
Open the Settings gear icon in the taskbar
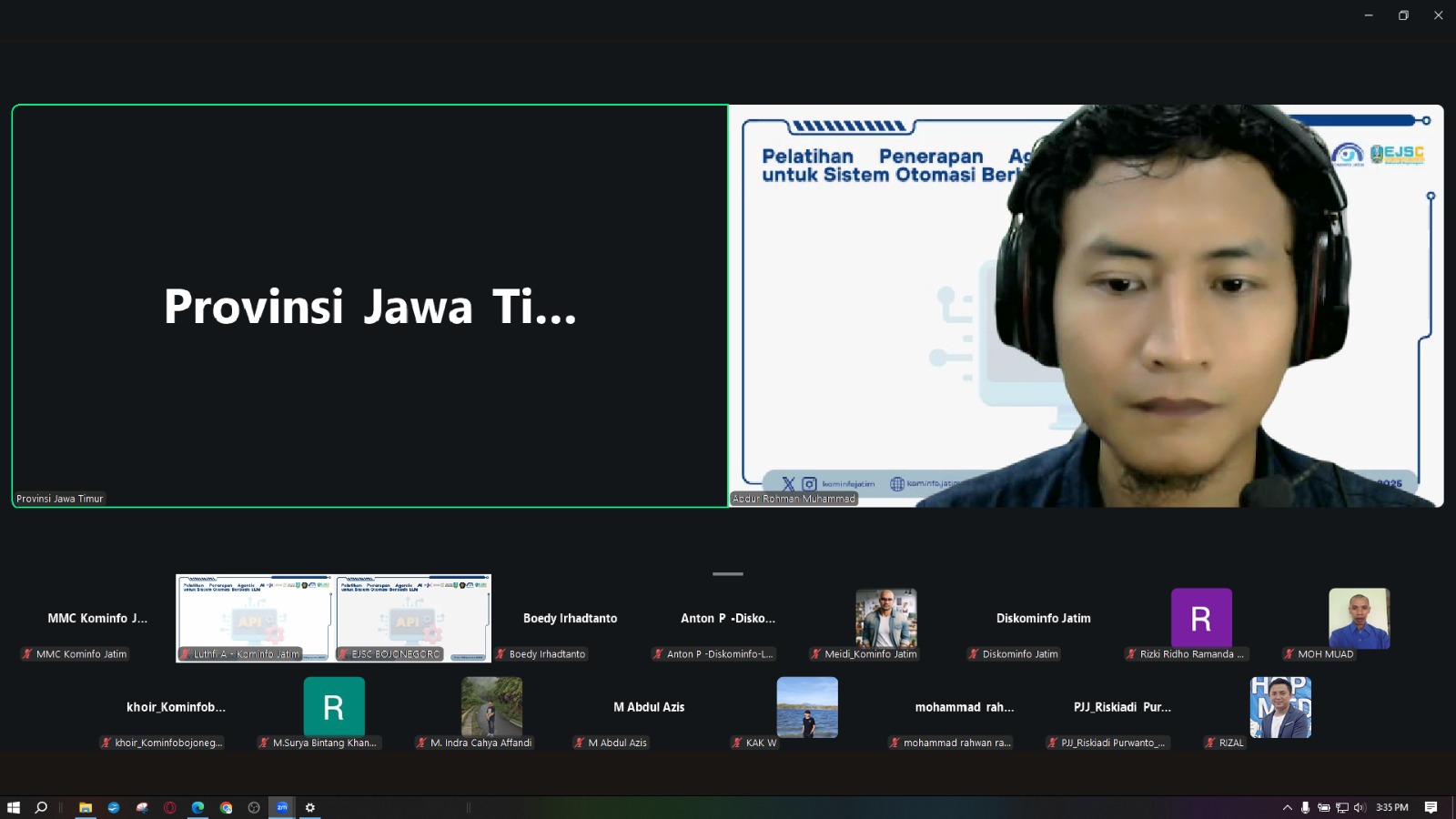[x=310, y=807]
